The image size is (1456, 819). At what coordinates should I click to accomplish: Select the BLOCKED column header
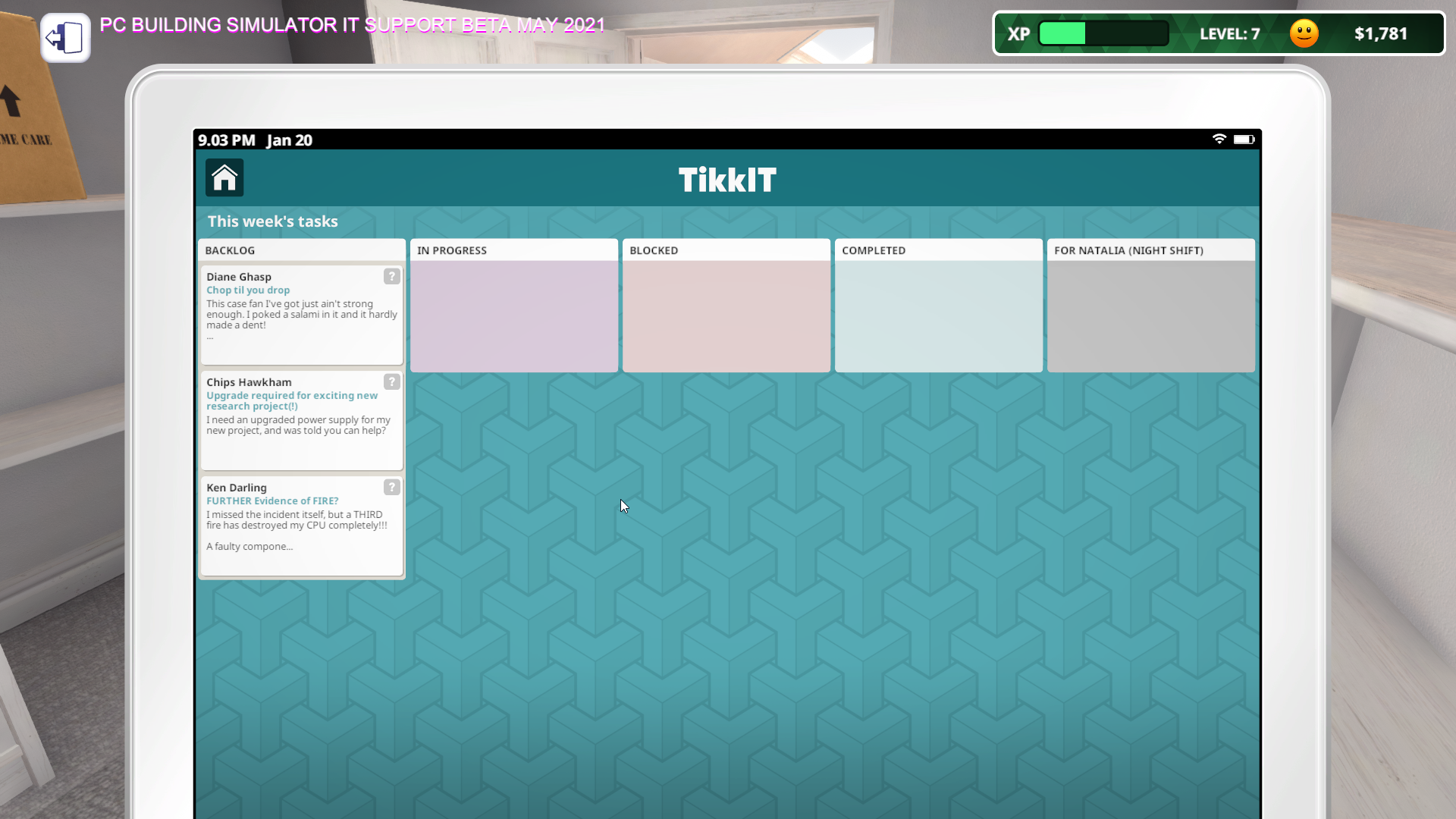(x=654, y=251)
